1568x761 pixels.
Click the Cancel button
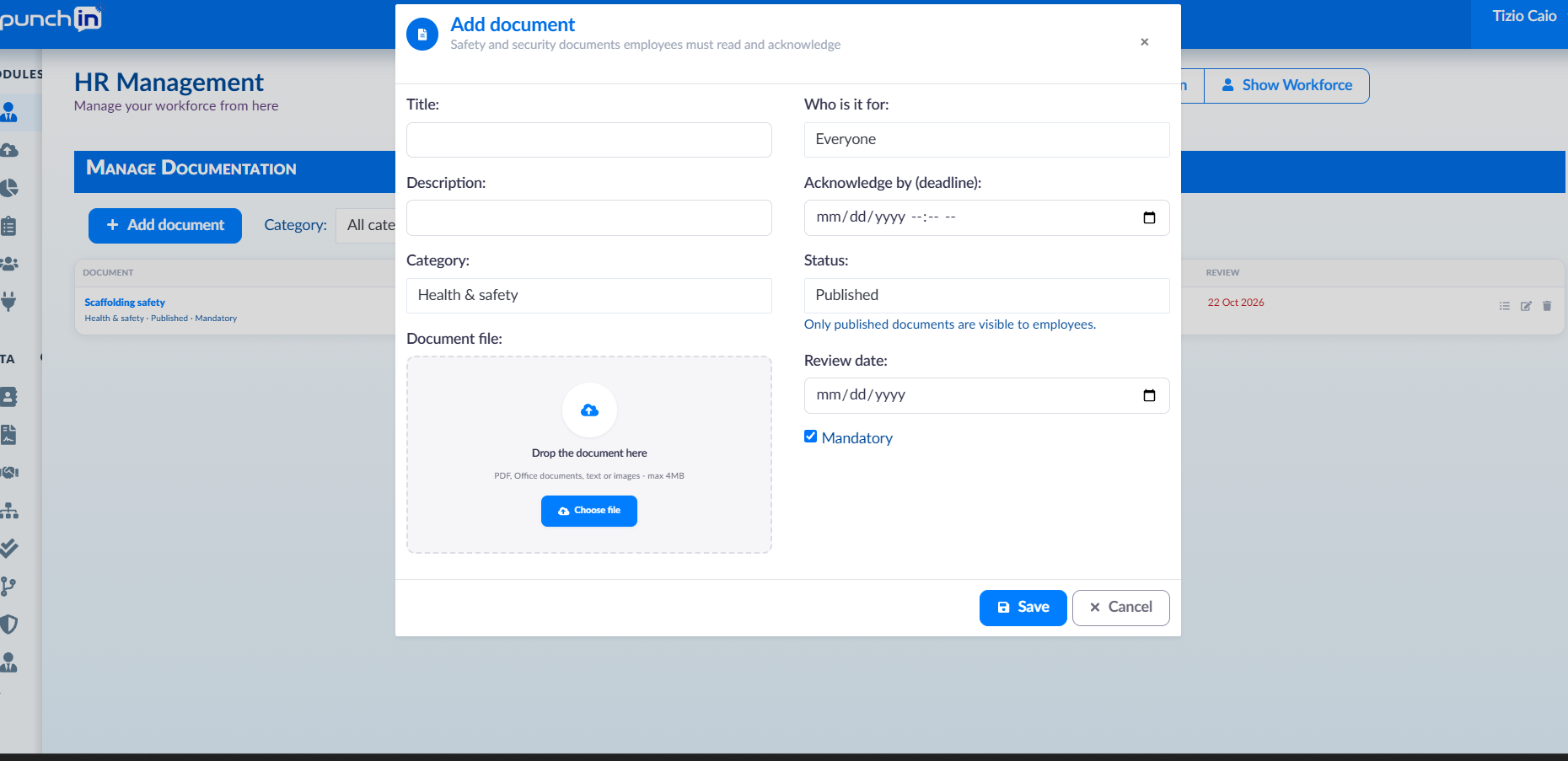[1120, 608]
